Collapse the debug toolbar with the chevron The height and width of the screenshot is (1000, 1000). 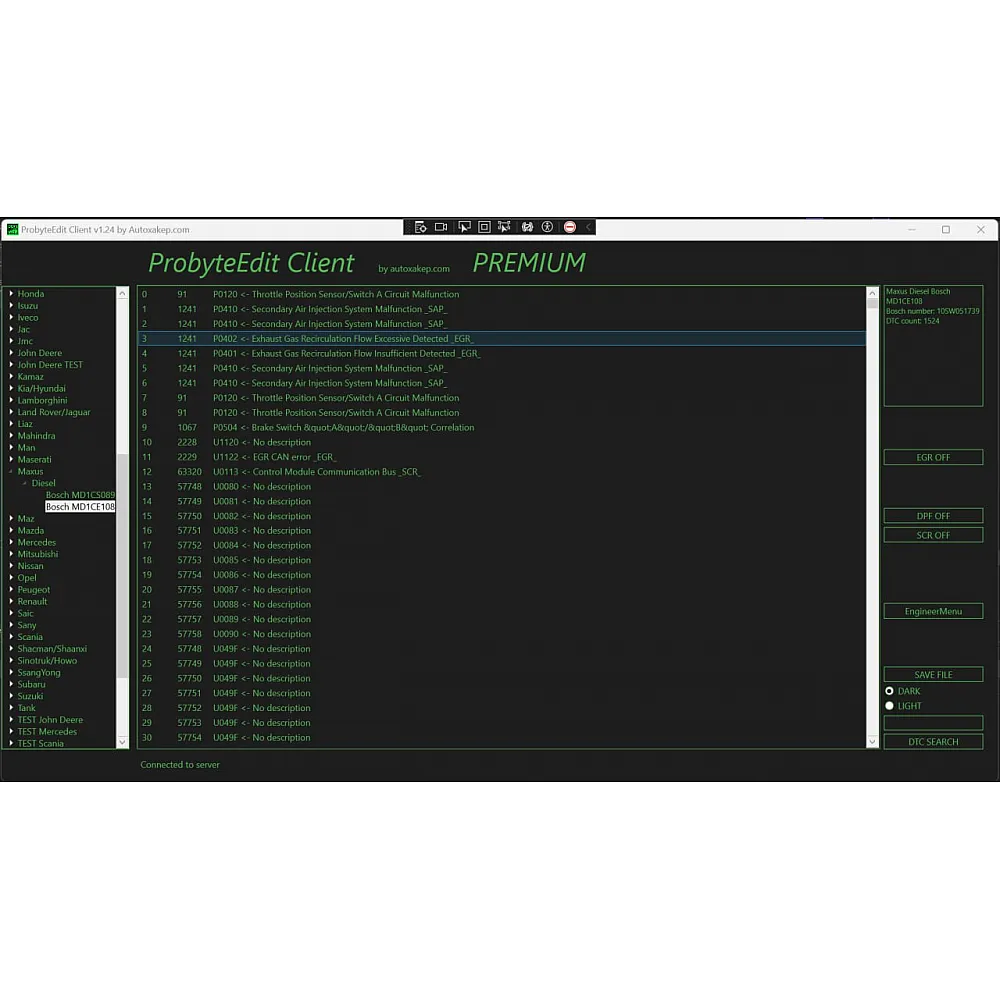pyautogui.click(x=588, y=227)
